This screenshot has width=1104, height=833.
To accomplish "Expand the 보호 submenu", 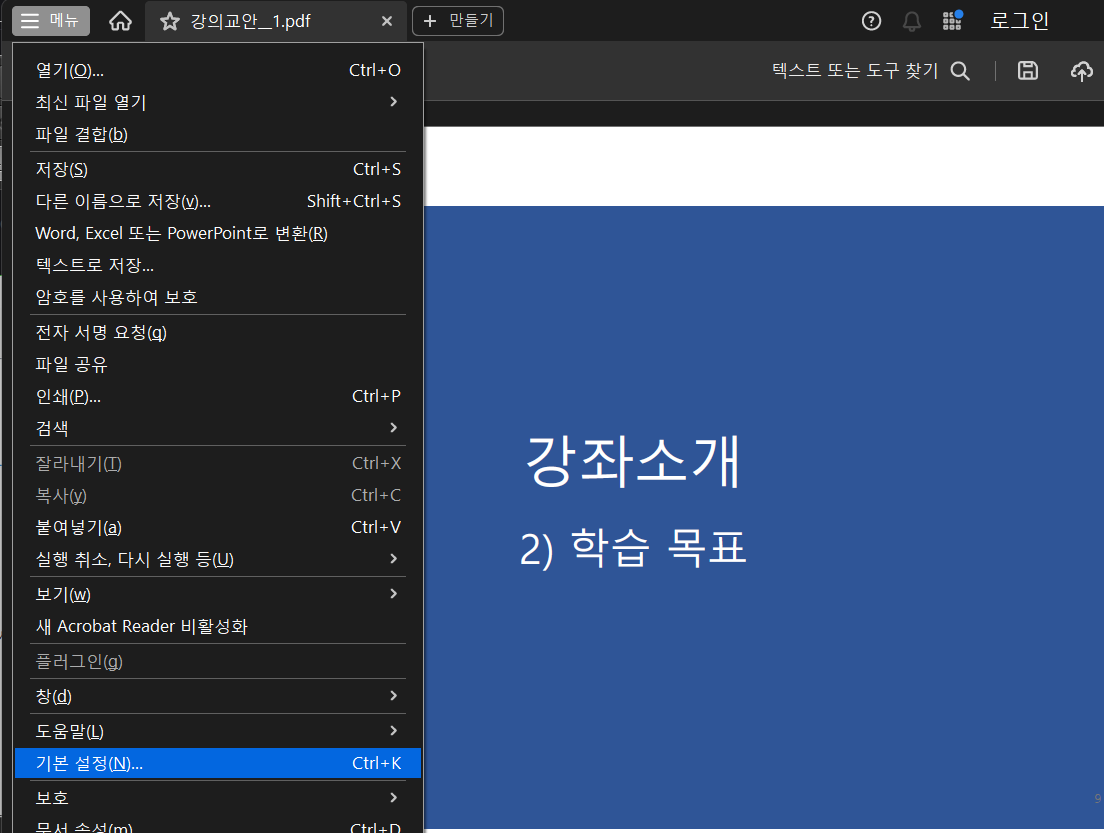I will coord(218,798).
